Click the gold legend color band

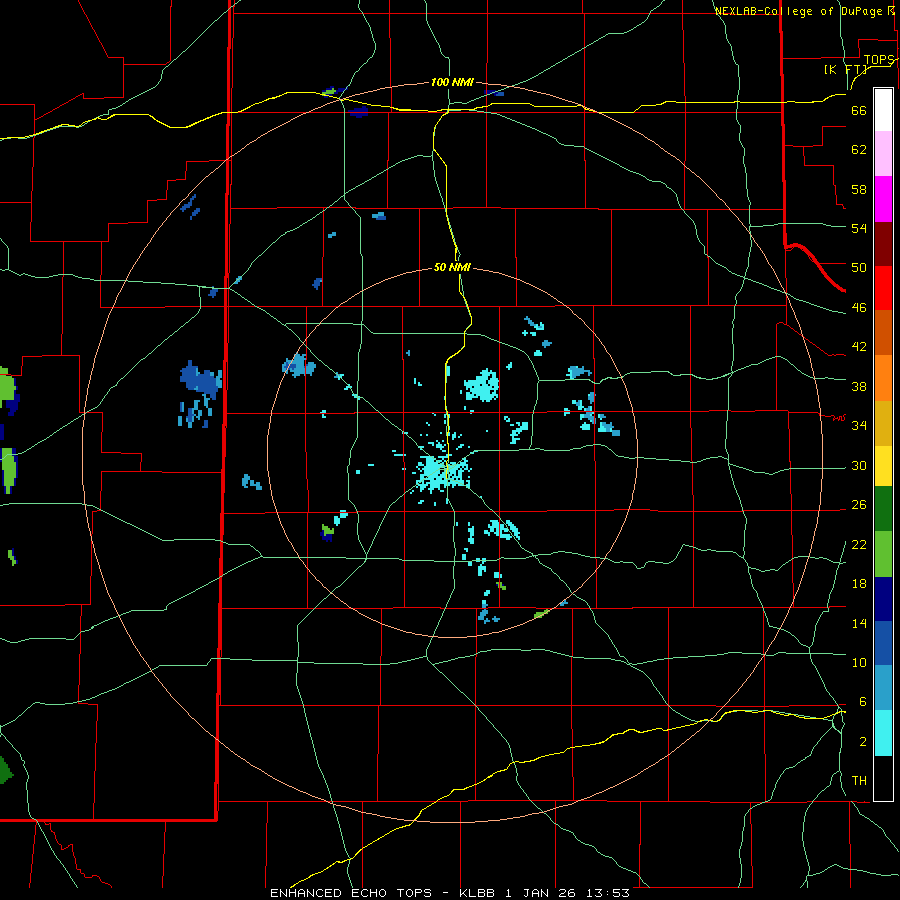pyautogui.click(x=883, y=423)
